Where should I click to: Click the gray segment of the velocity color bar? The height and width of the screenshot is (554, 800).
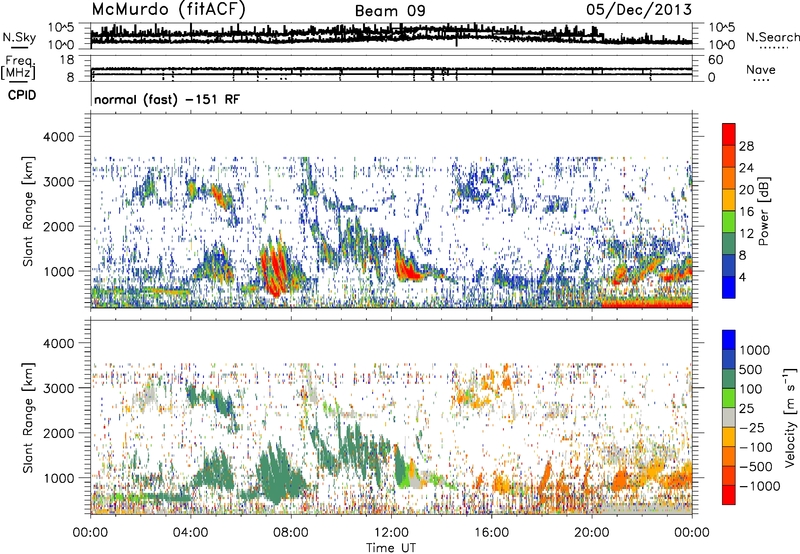click(x=729, y=417)
